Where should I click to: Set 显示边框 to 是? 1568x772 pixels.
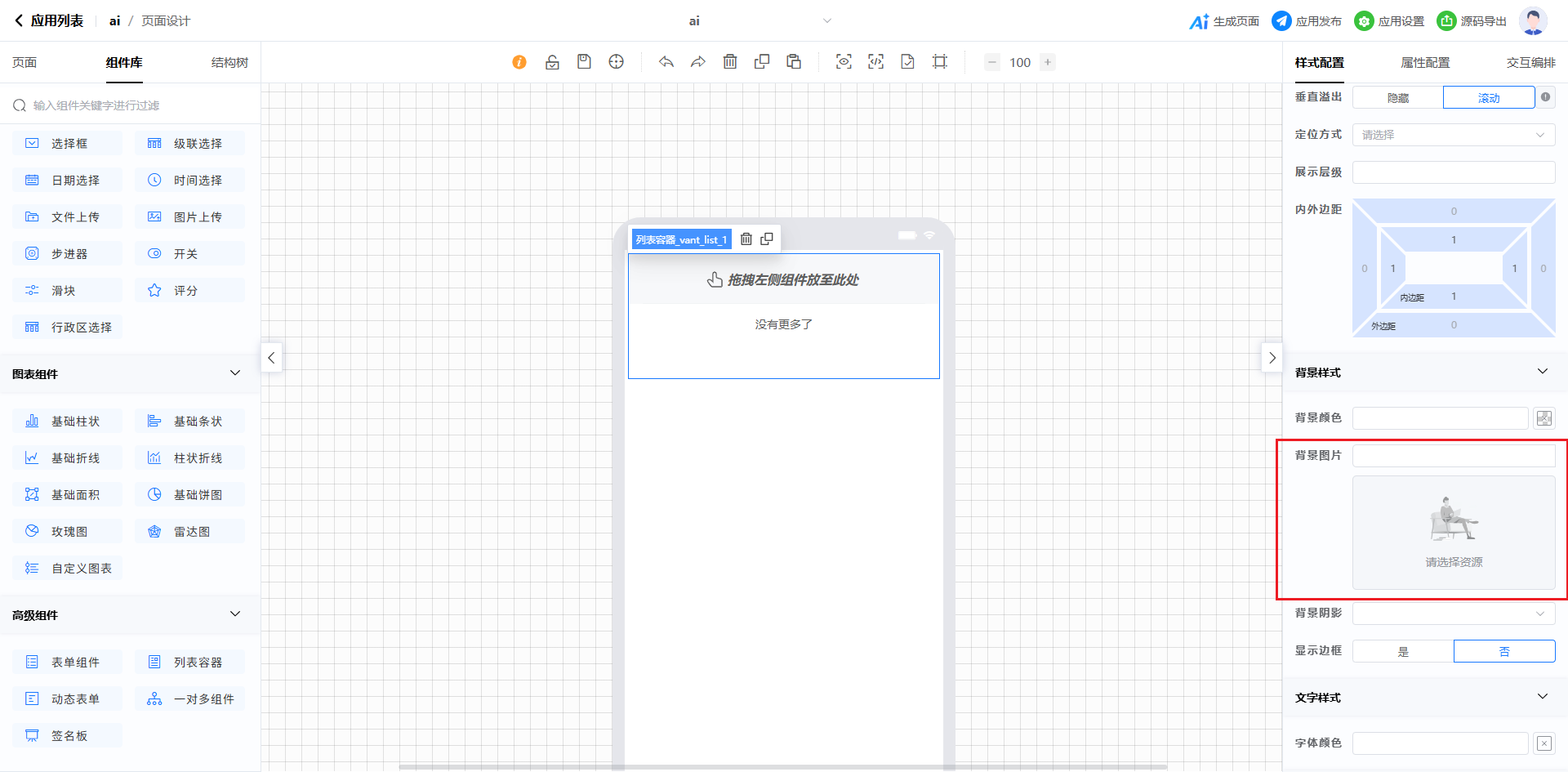tap(1403, 651)
